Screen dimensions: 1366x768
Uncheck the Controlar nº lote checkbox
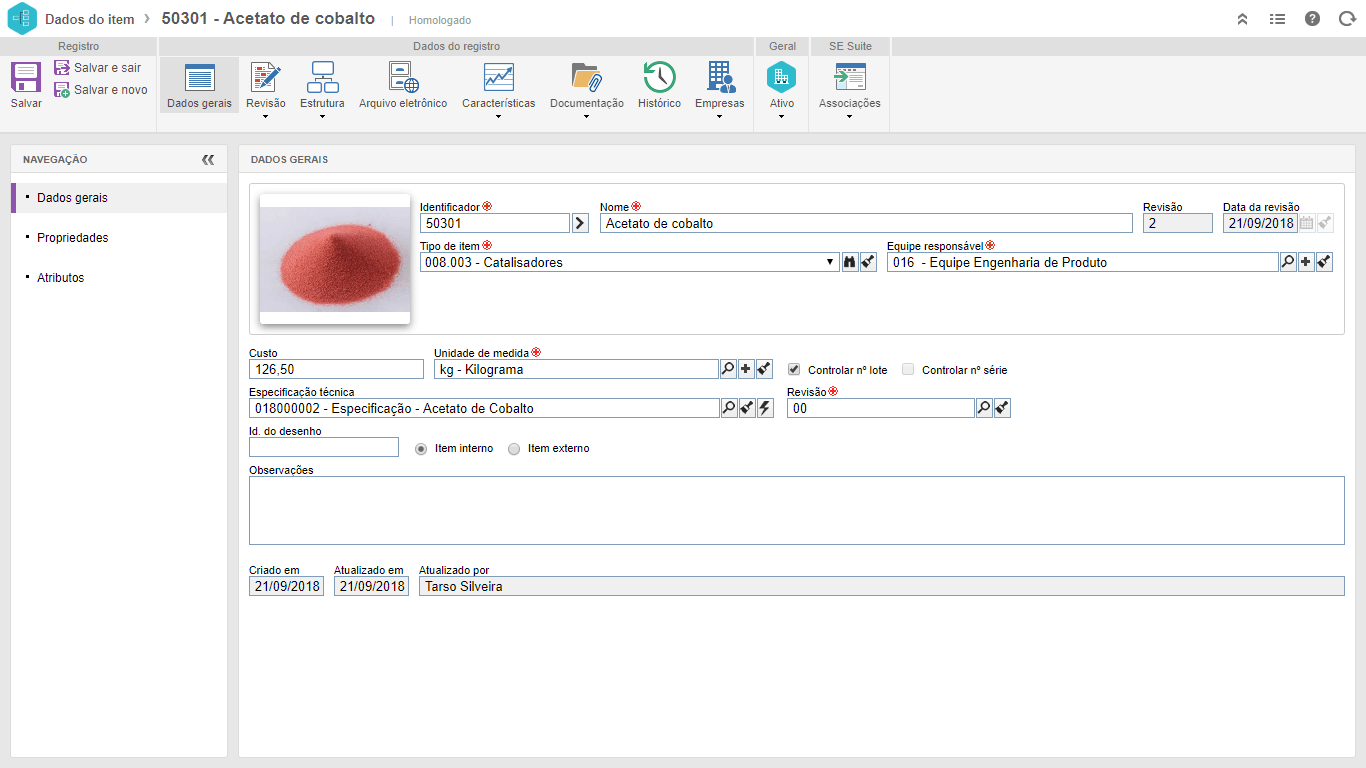[794, 369]
